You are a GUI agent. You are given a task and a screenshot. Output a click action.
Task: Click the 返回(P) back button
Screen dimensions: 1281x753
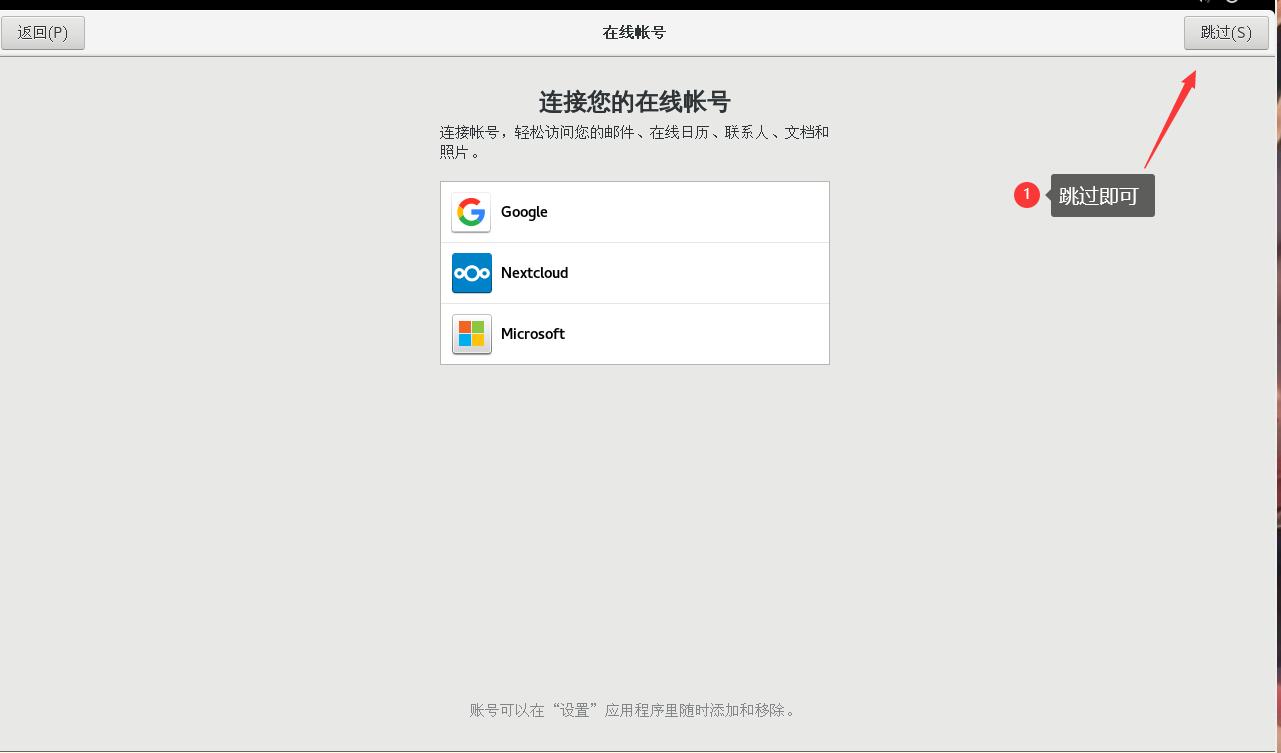point(43,32)
